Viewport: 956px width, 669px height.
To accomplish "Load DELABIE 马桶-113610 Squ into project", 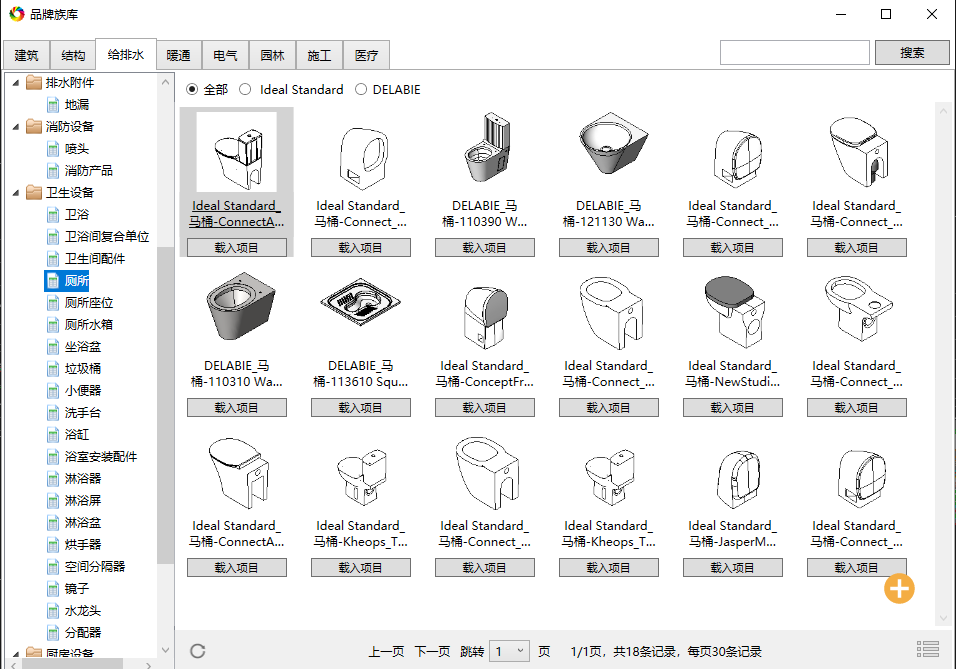I will 361,407.
